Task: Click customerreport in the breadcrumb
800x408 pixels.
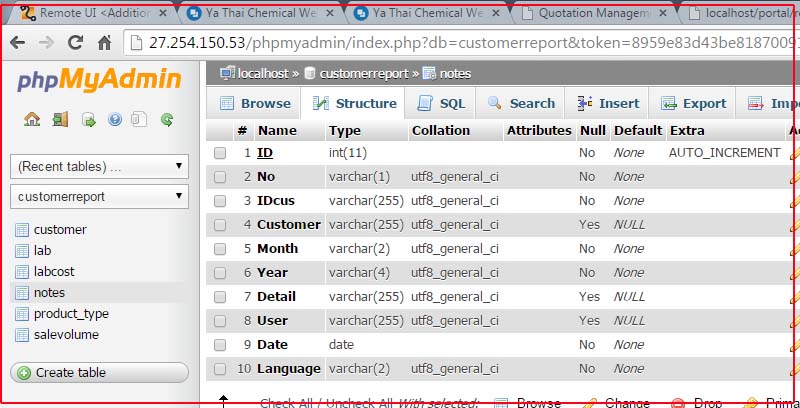Action: [x=364, y=74]
